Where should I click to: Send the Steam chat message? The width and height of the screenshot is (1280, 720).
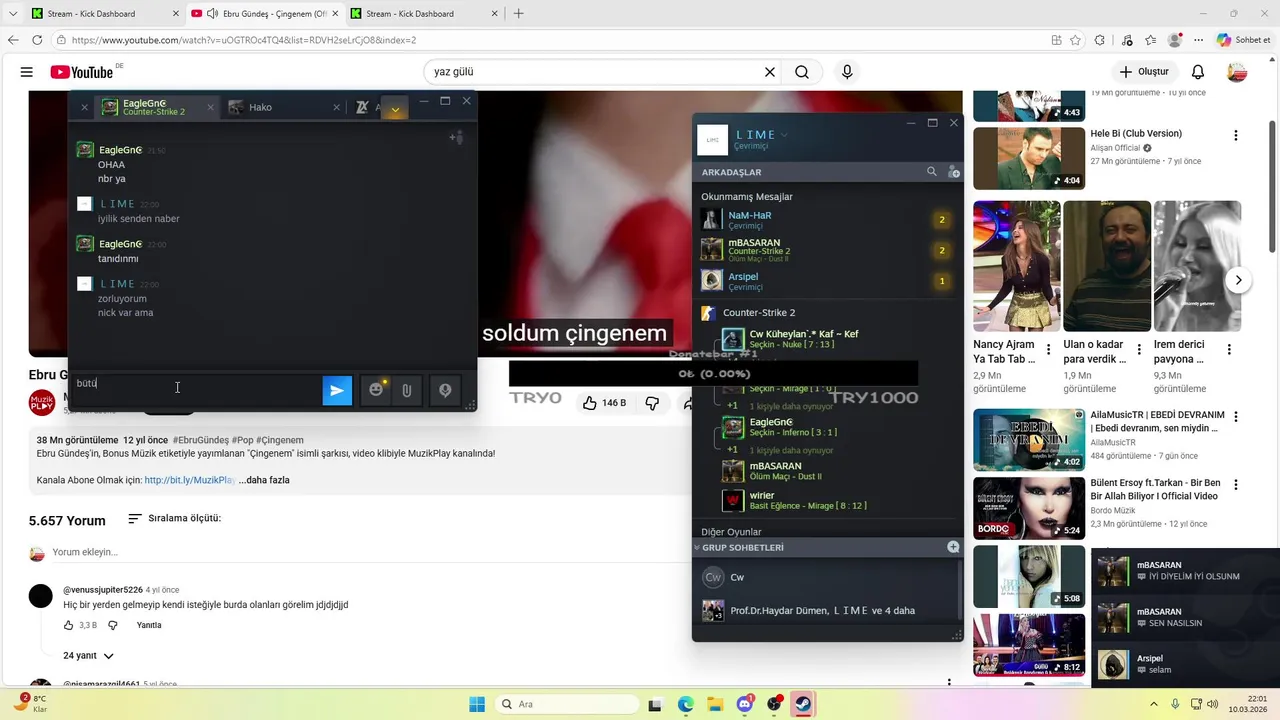(337, 390)
